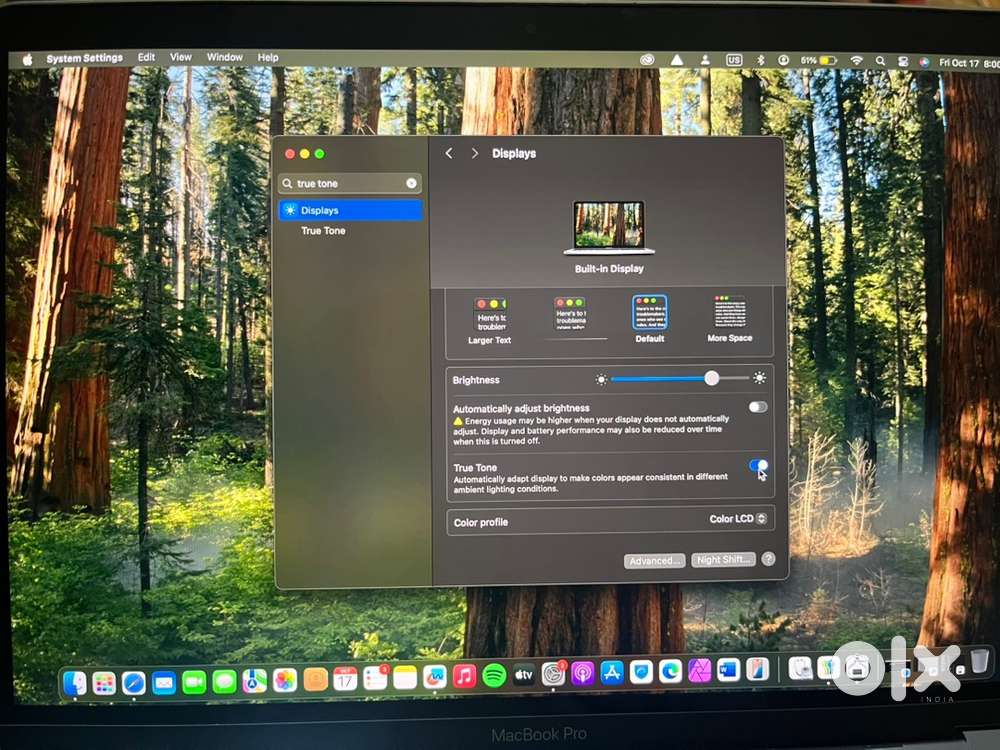Screen dimensions: 1000x750
Task: Select the Default resolution option
Action: [649, 314]
